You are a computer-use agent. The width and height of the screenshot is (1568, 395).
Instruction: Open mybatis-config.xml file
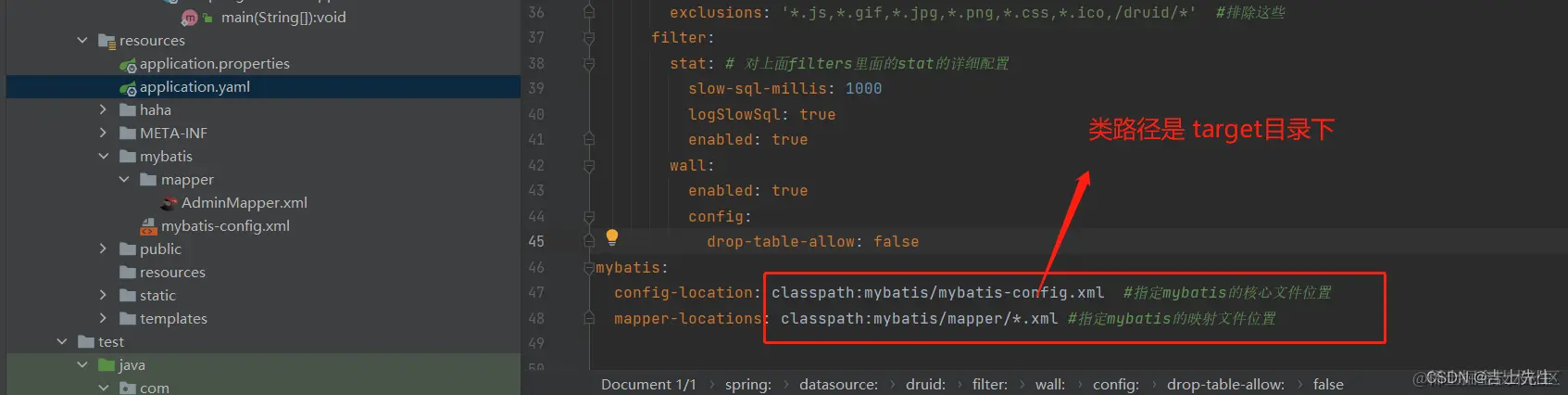[225, 226]
